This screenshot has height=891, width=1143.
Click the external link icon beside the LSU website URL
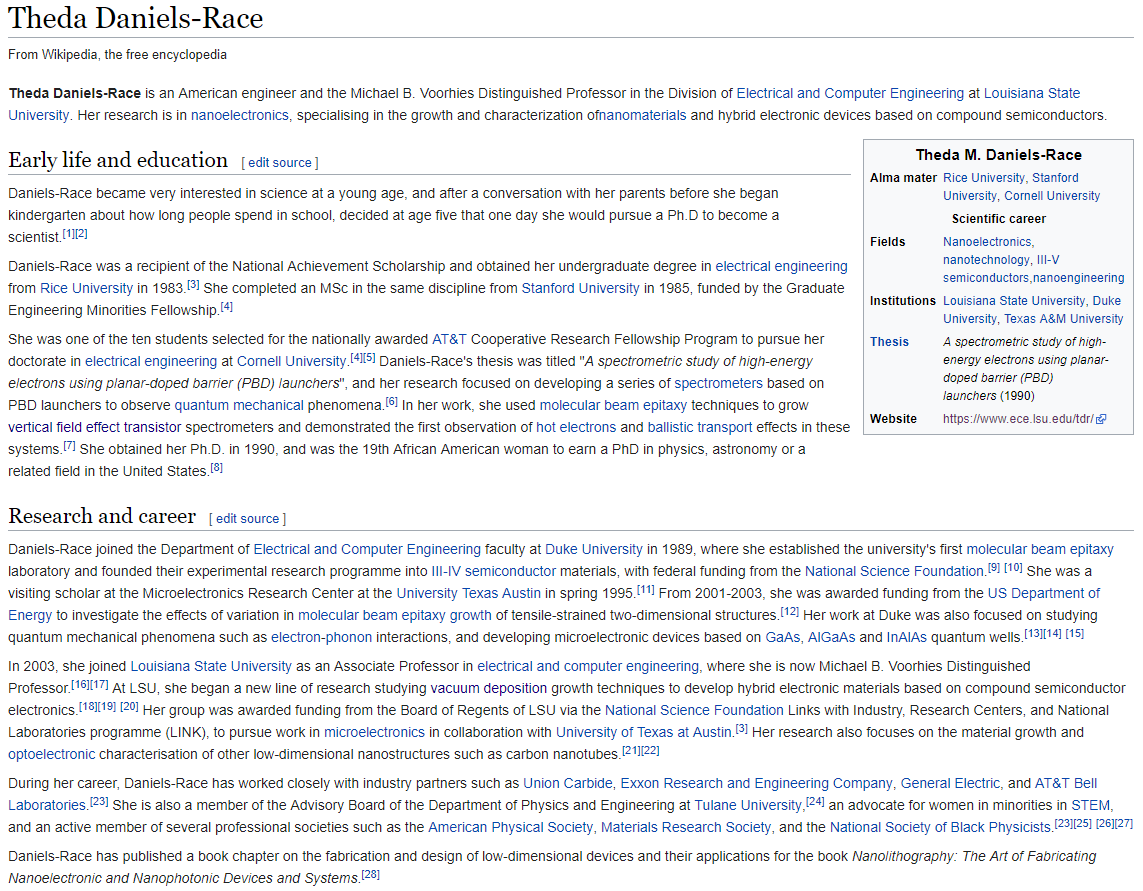click(x=1101, y=419)
